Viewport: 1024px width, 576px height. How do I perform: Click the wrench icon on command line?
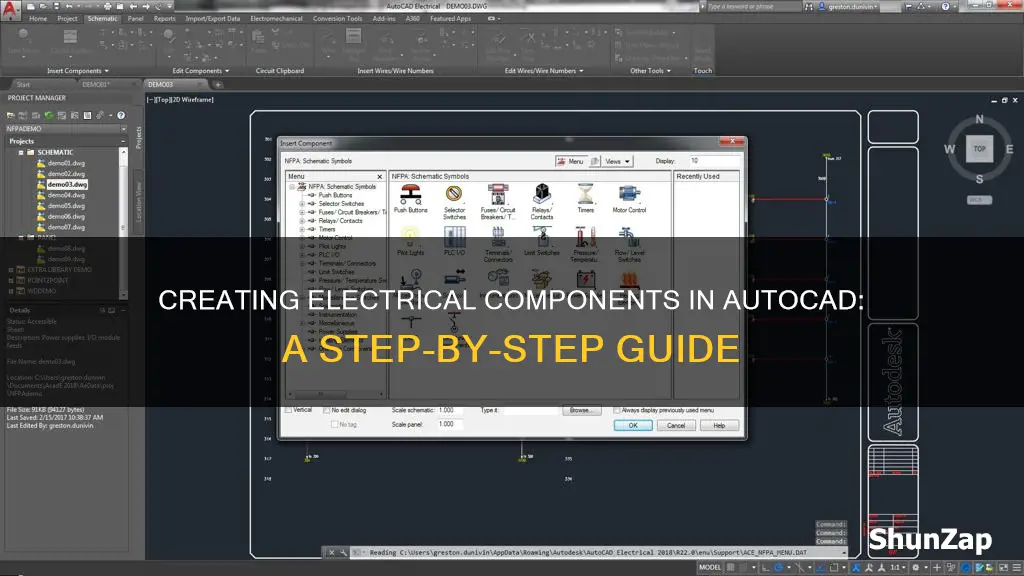click(x=344, y=552)
